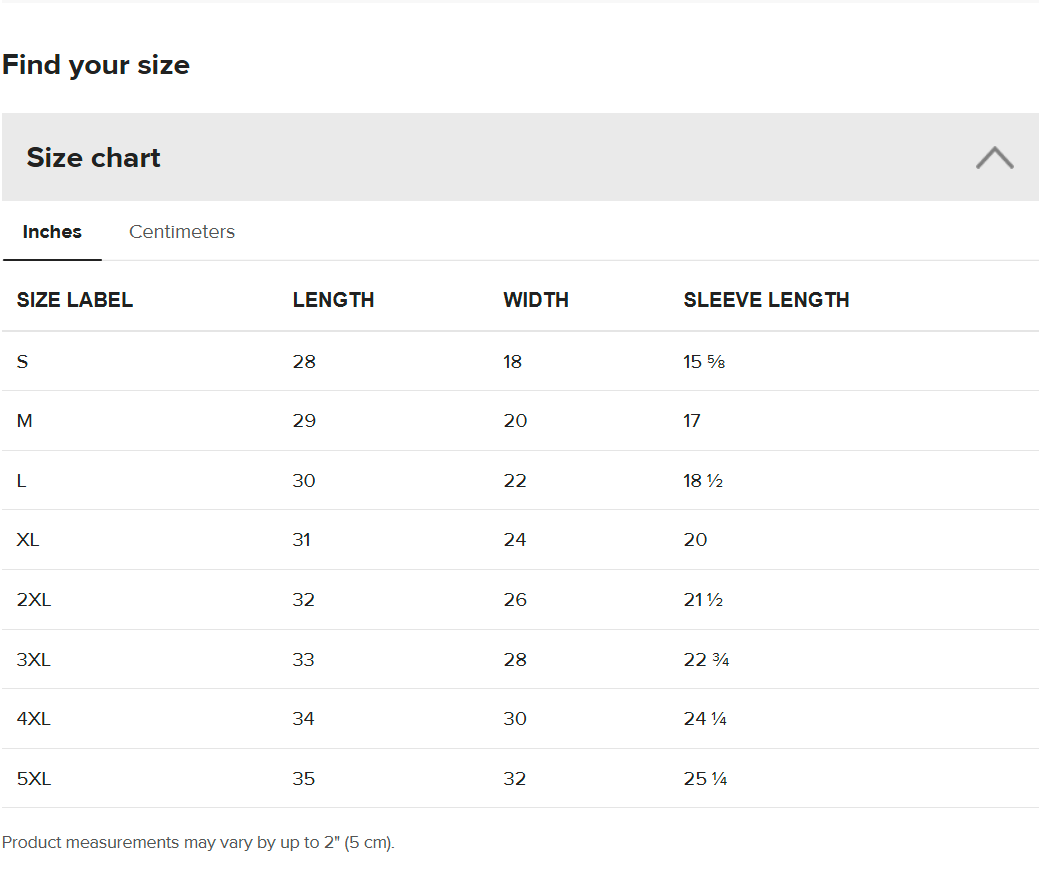Click the 15 ⅝ sleeve length value
The width and height of the screenshot is (1042, 885).
[x=704, y=362]
